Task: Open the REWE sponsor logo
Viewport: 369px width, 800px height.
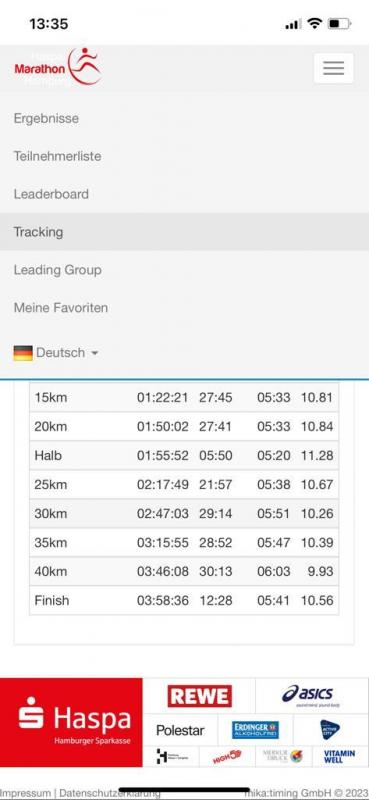Action: (x=200, y=696)
